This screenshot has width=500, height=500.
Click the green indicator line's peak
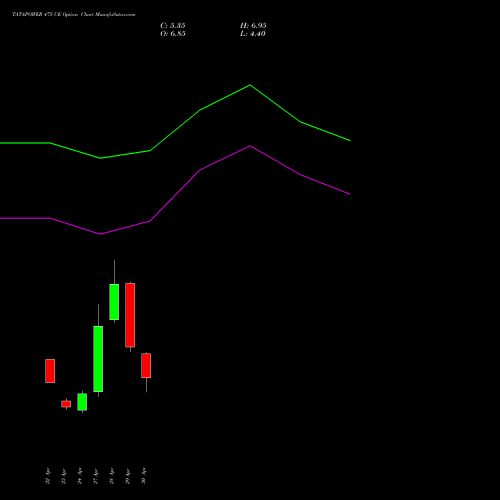250,85
